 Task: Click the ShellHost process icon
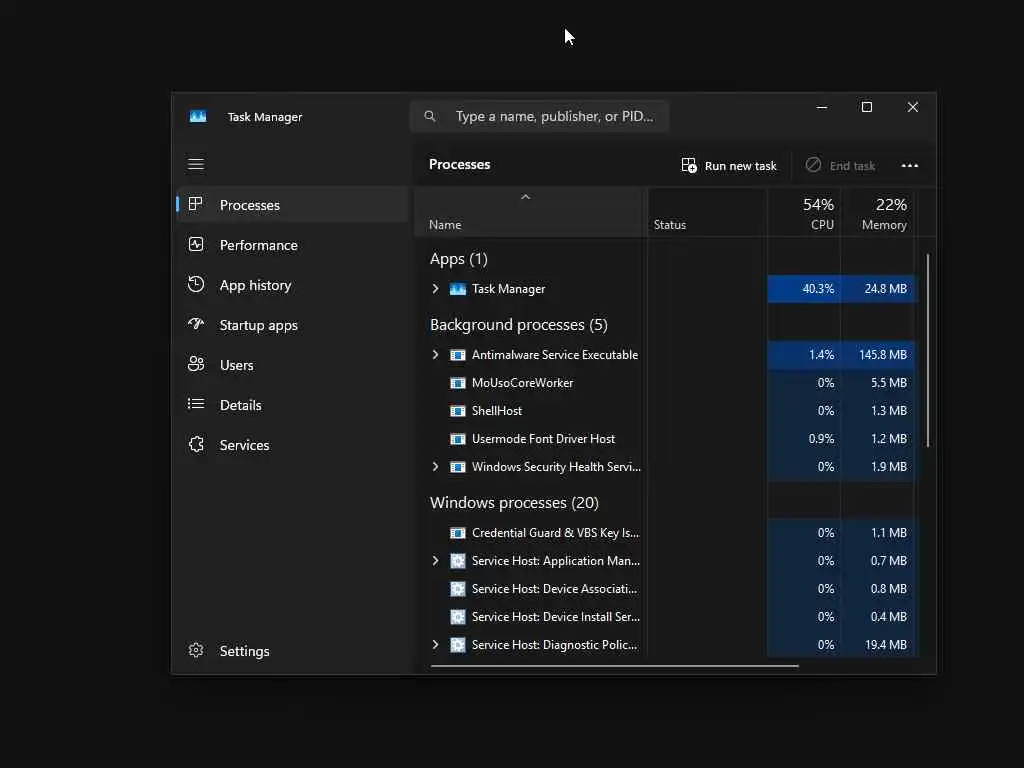pos(458,411)
